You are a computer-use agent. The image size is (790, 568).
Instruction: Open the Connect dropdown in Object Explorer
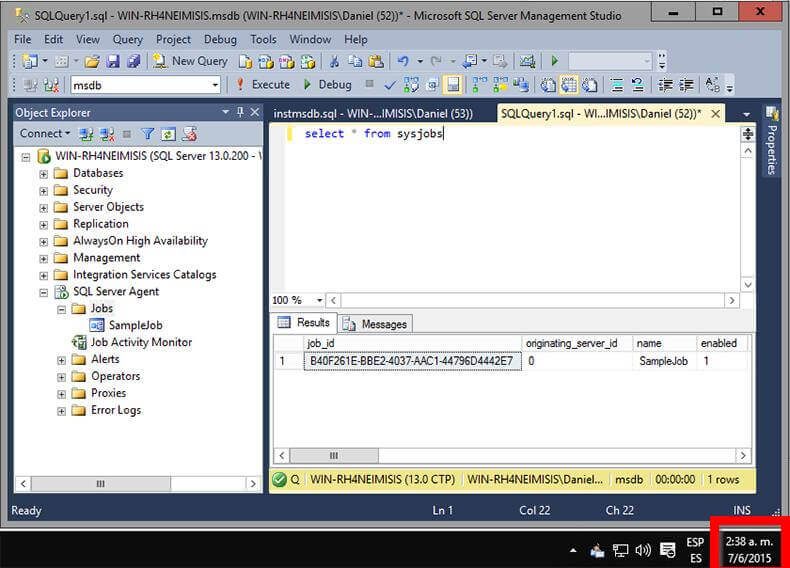tap(45, 134)
